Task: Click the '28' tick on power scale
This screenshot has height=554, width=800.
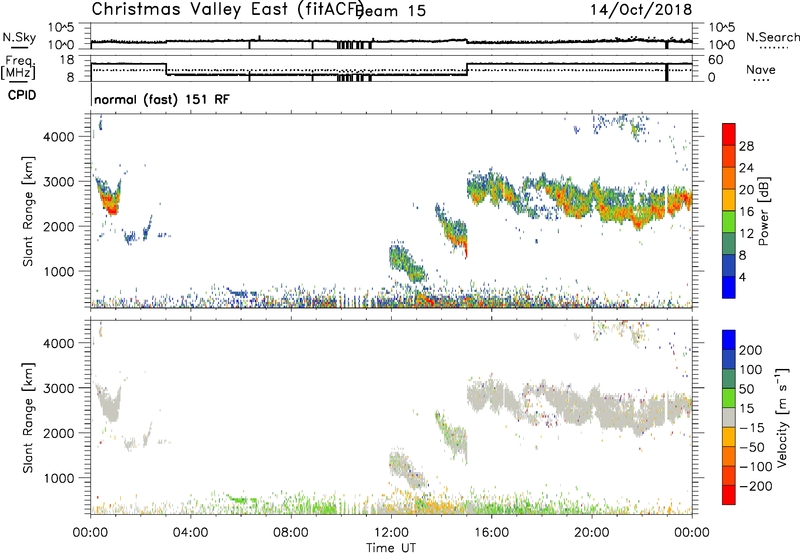Action: pyautogui.click(x=746, y=146)
